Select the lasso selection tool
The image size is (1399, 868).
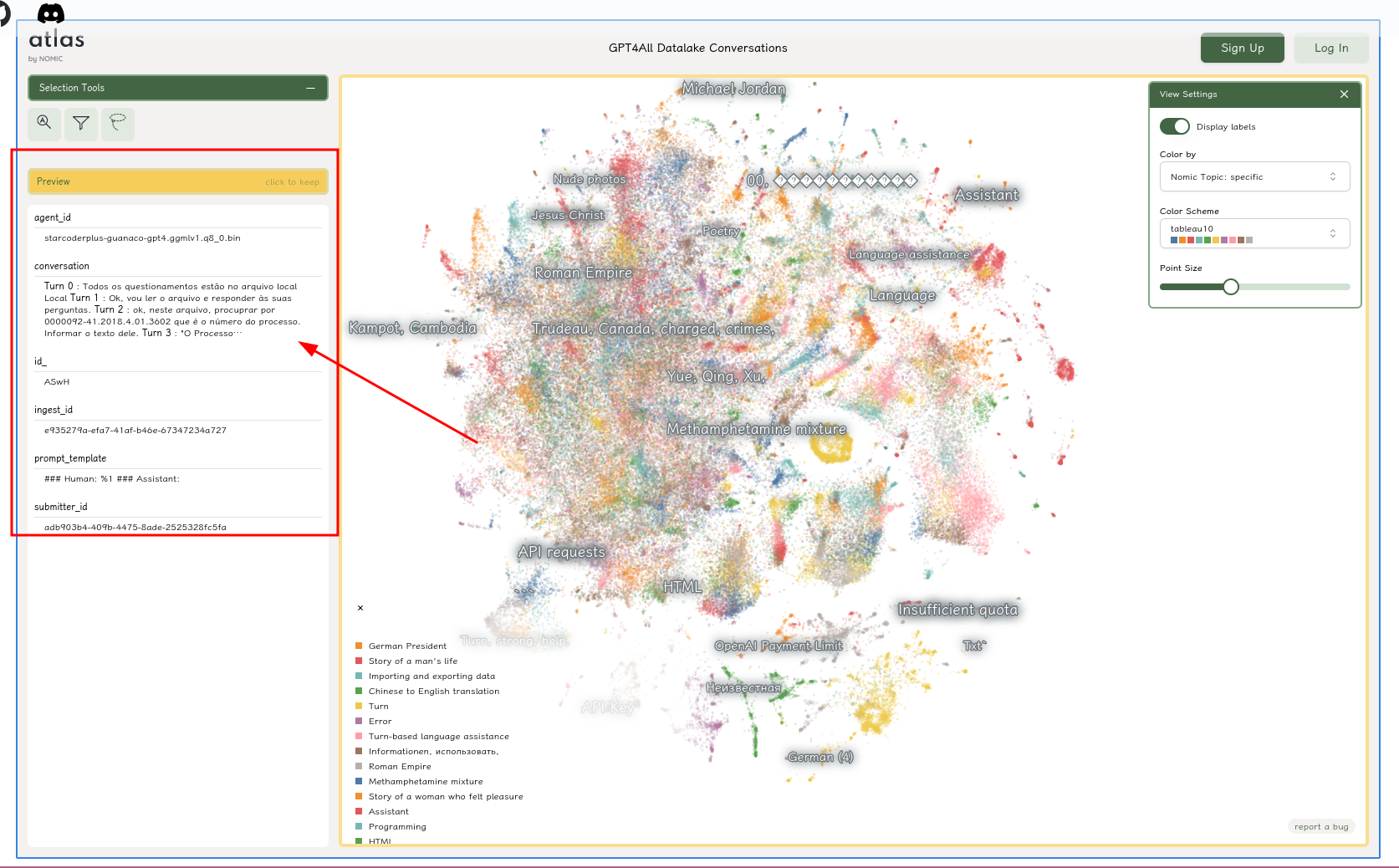point(118,124)
